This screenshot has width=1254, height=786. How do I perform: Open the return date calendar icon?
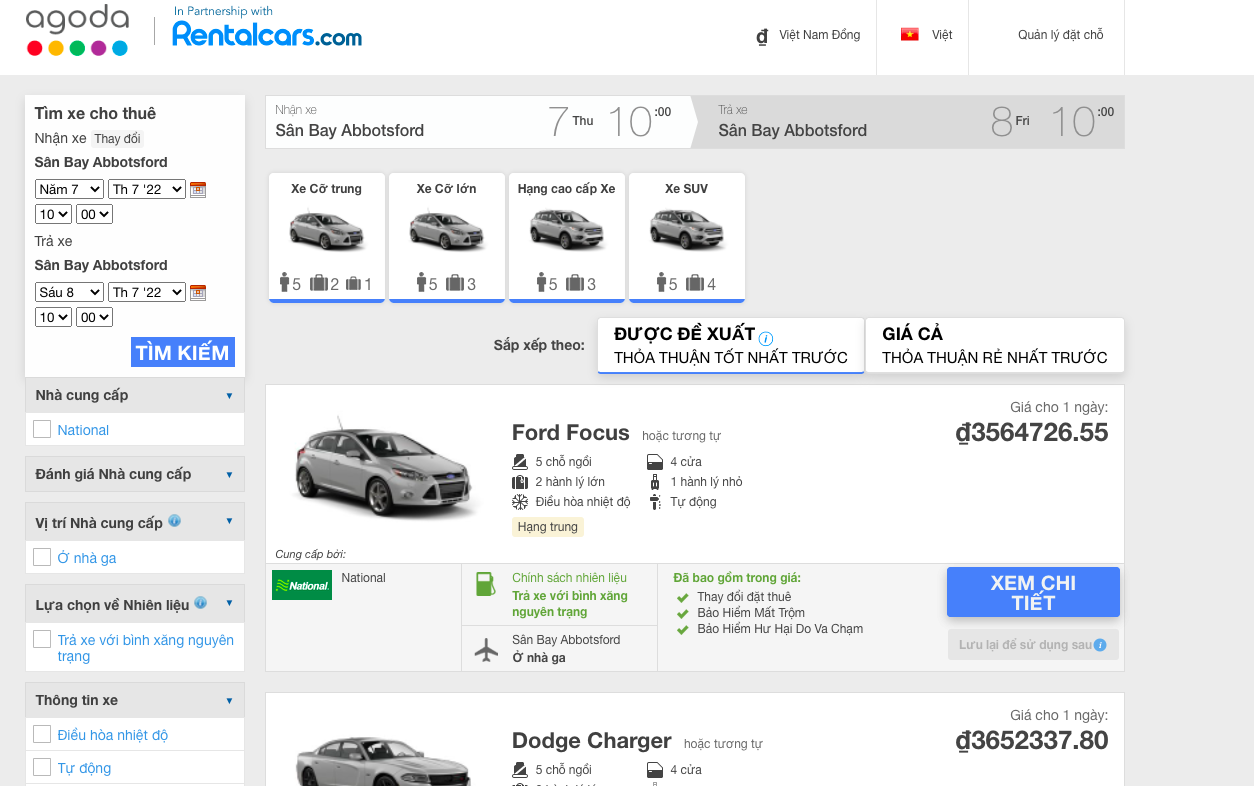(198, 292)
